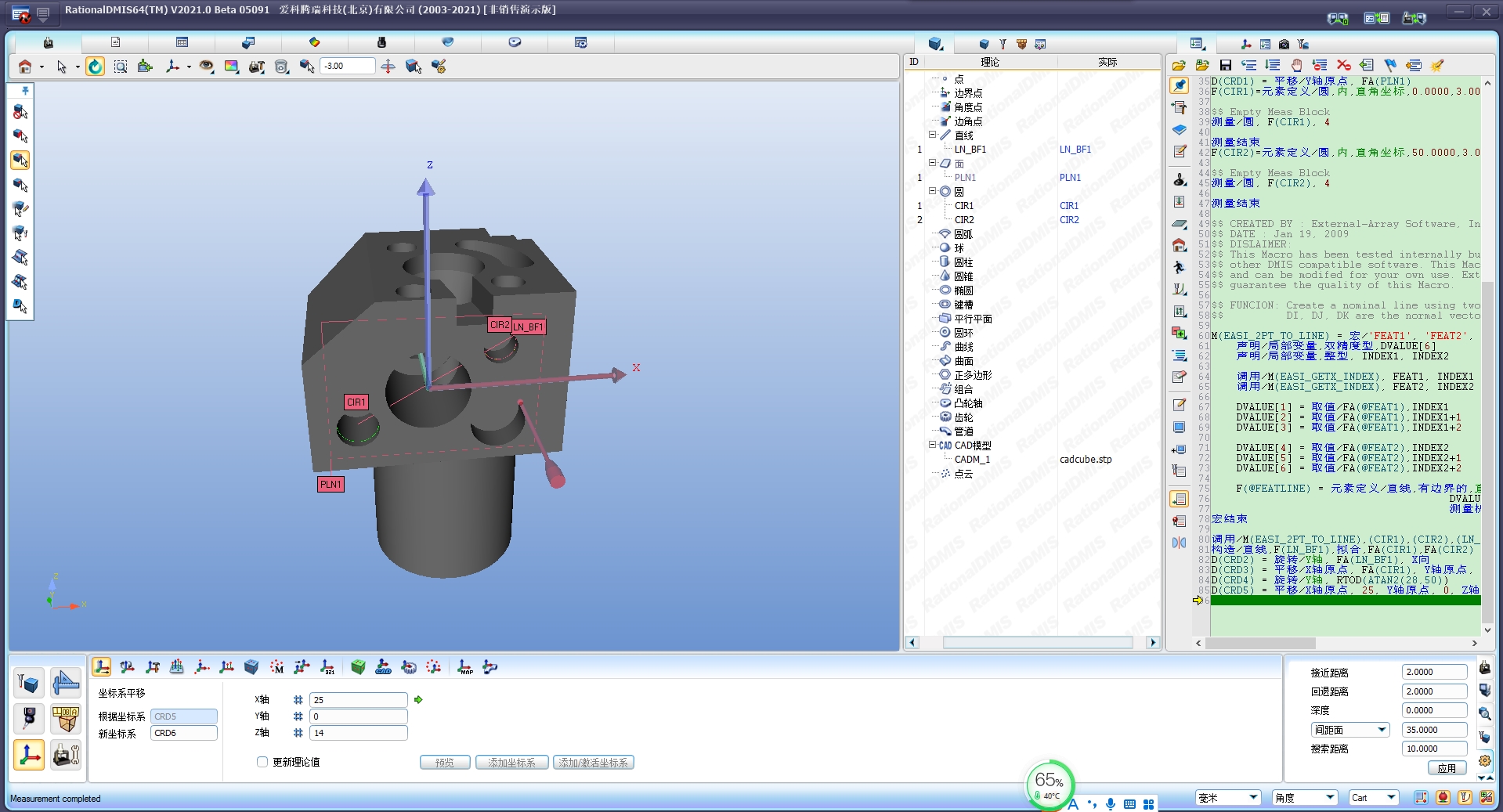Collapse the CAD模型 tree node
1503x812 pixels.
tap(933, 445)
